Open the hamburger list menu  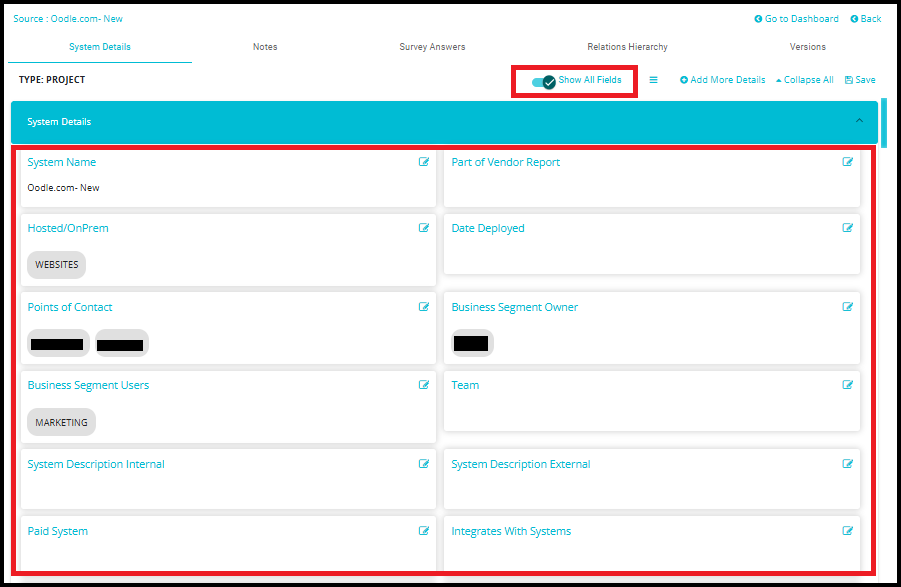653,80
